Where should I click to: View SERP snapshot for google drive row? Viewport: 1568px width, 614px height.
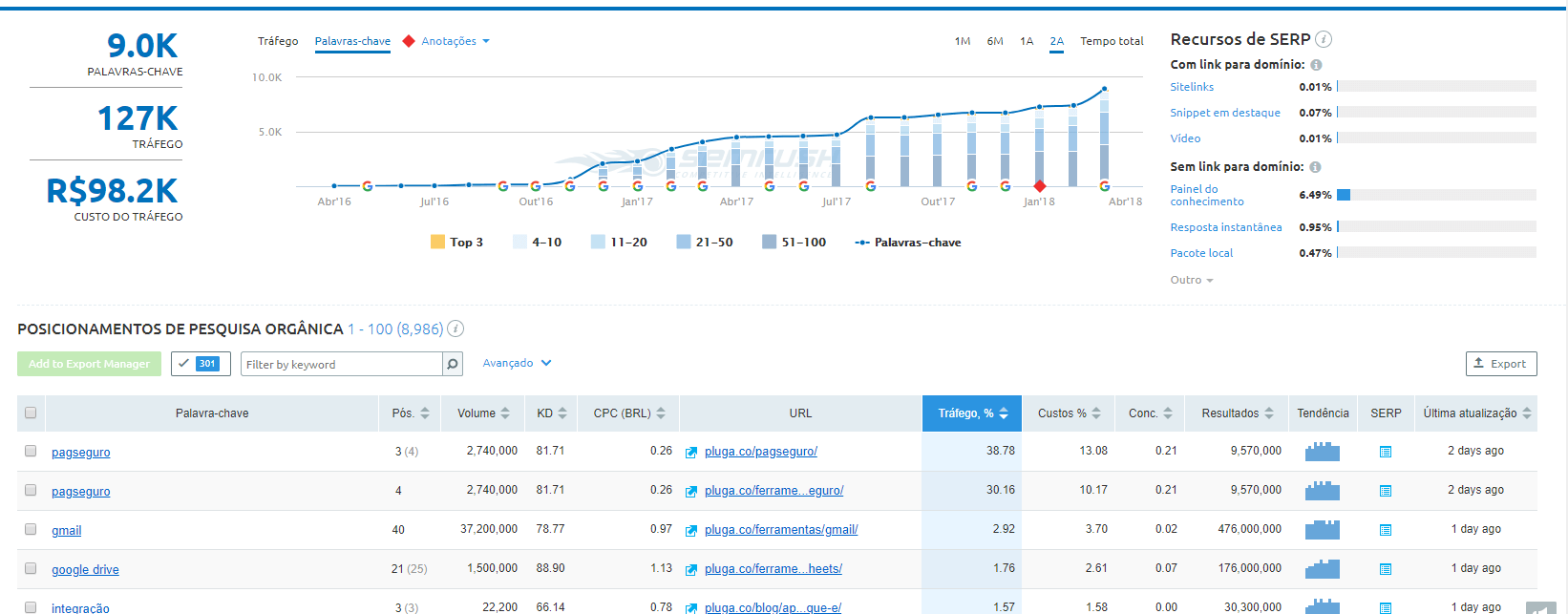(1386, 569)
